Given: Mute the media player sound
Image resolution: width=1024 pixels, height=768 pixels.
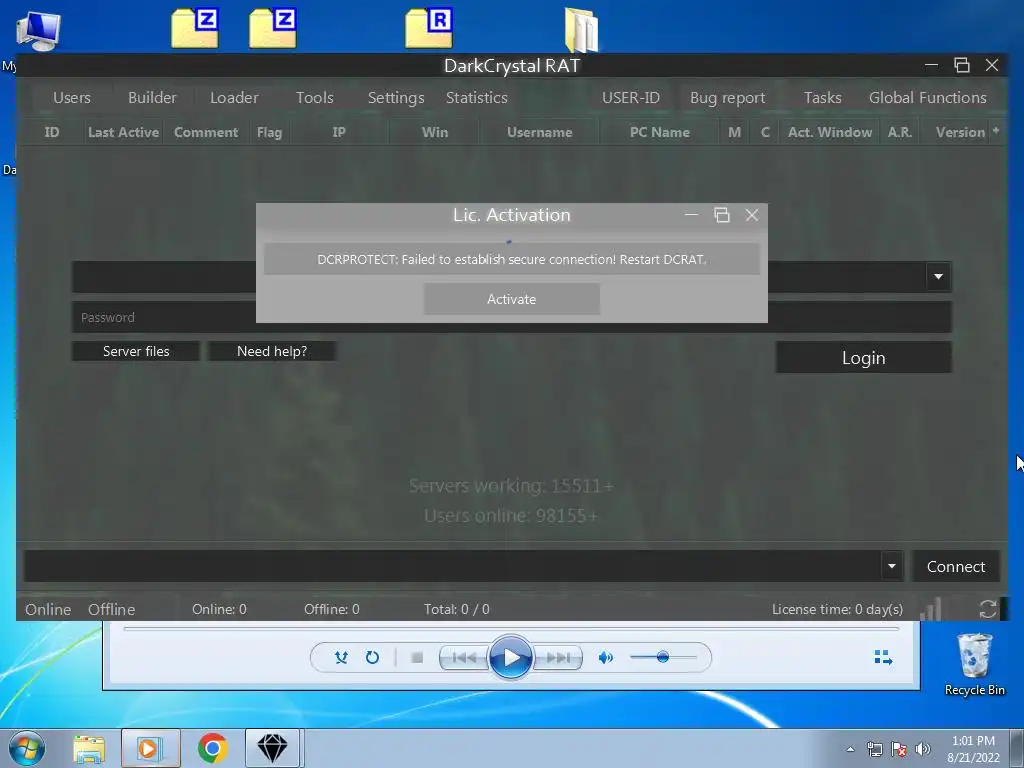Looking at the screenshot, I should (605, 658).
